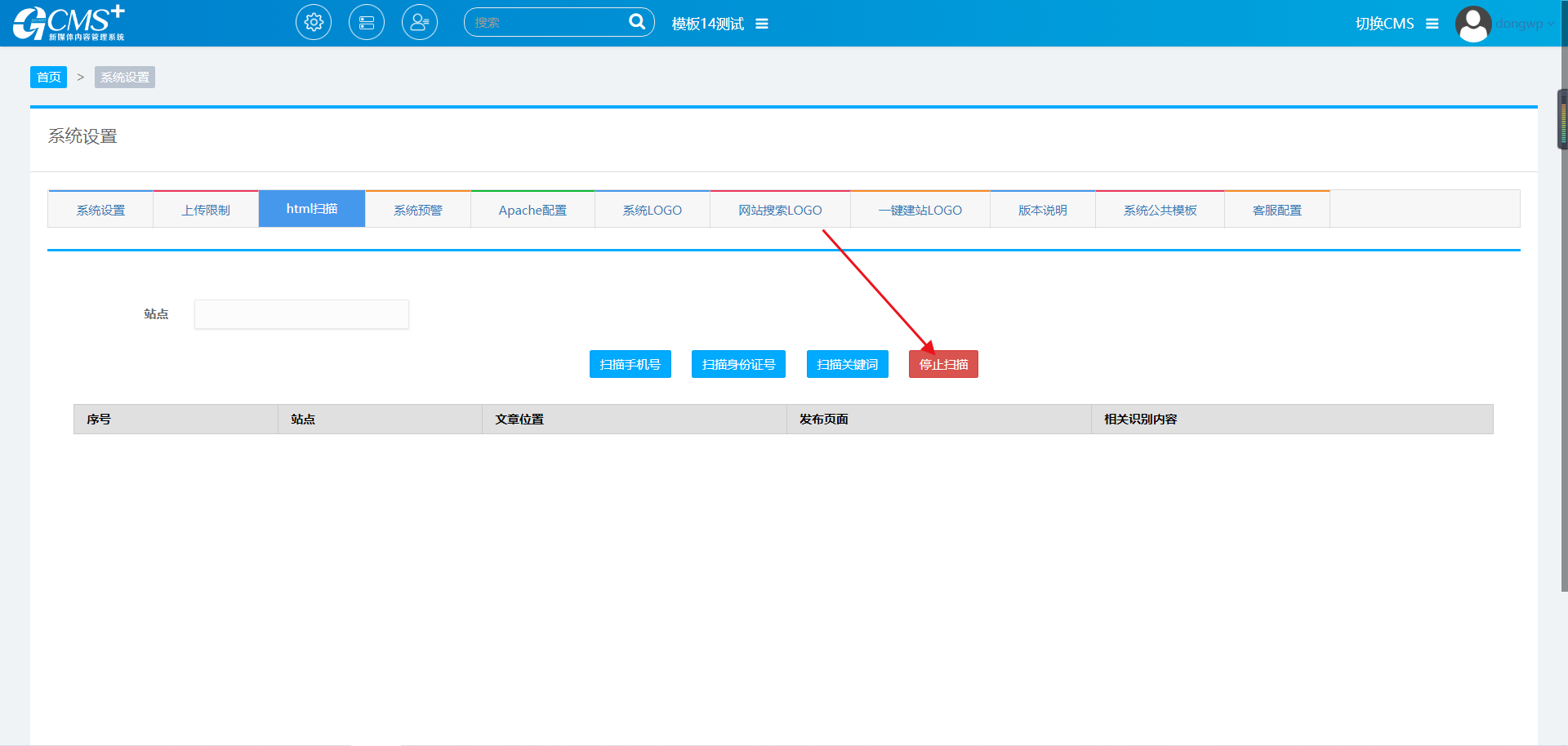
Task: Go to 首页 breadcrumb link
Action: 48,77
